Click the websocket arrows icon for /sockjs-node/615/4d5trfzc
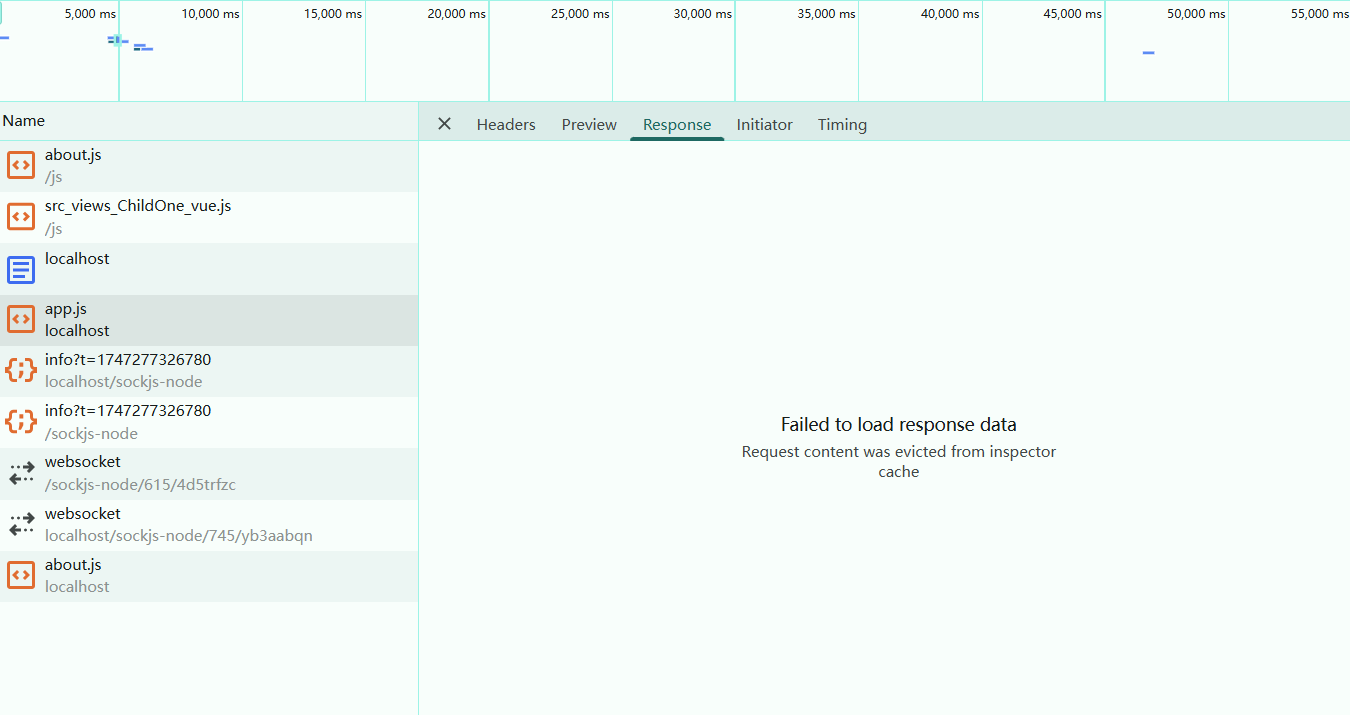Viewport: 1350px width, 715px height. point(21,474)
